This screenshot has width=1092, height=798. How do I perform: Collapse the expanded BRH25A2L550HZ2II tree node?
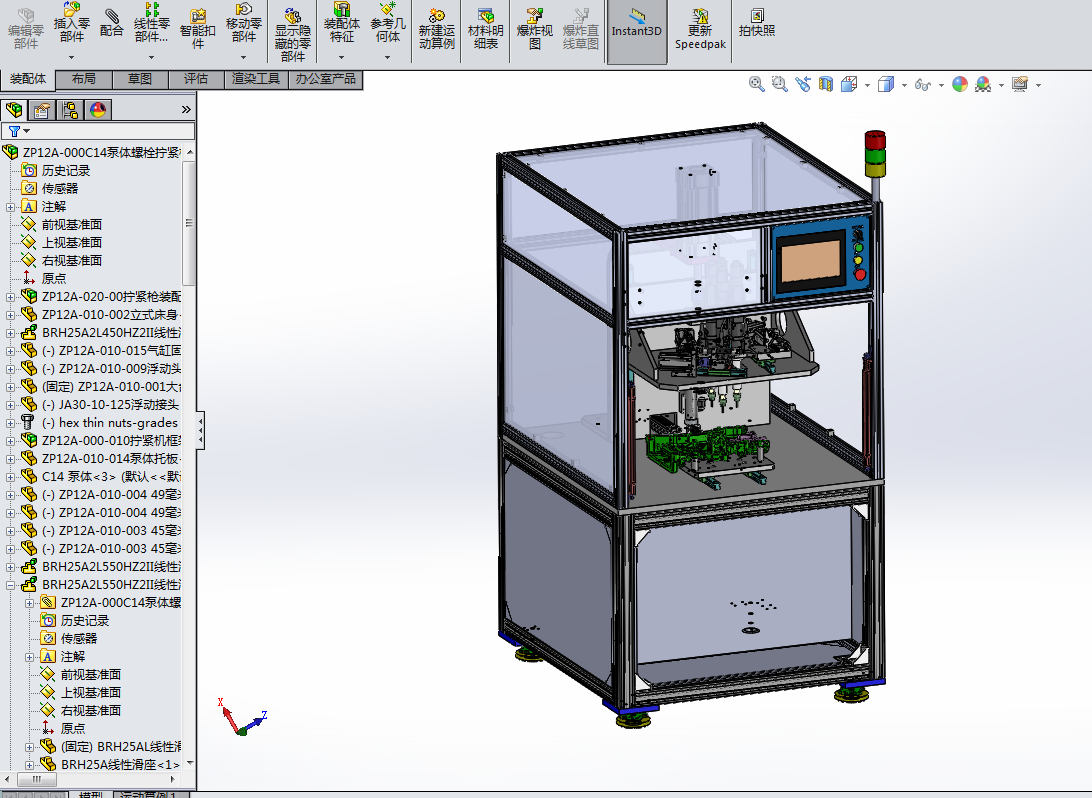coord(11,585)
